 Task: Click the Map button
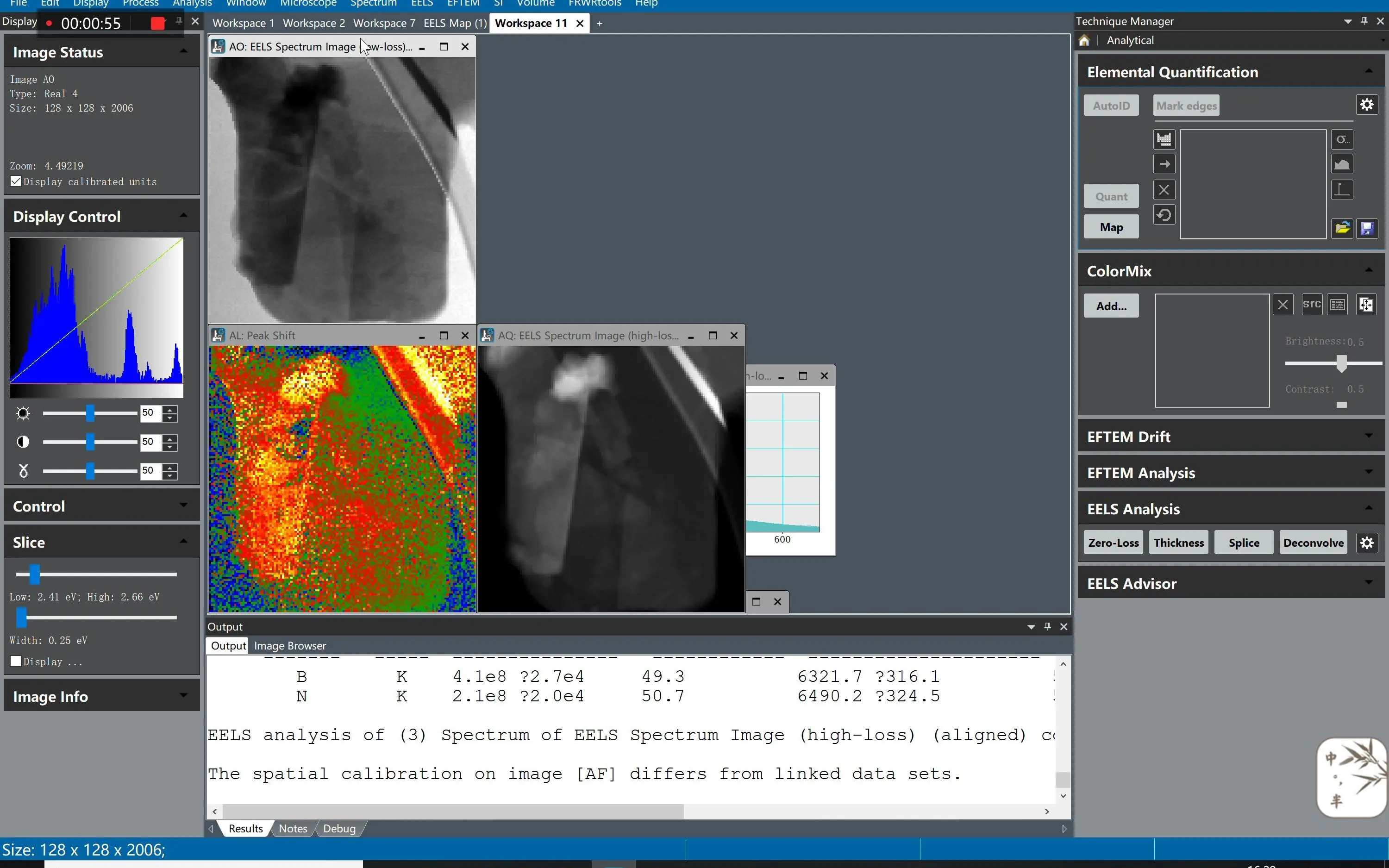click(1111, 227)
